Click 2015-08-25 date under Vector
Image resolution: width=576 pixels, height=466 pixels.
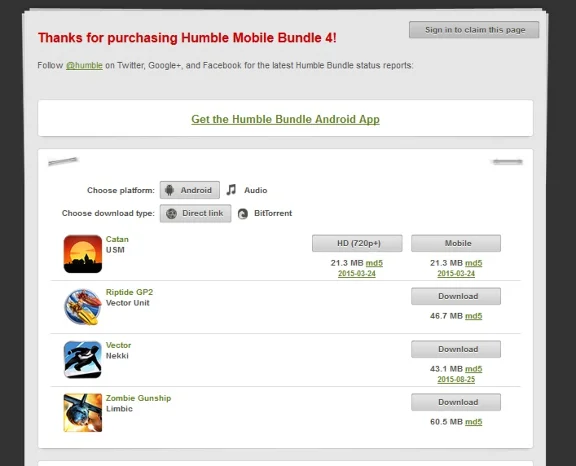tap(456, 379)
